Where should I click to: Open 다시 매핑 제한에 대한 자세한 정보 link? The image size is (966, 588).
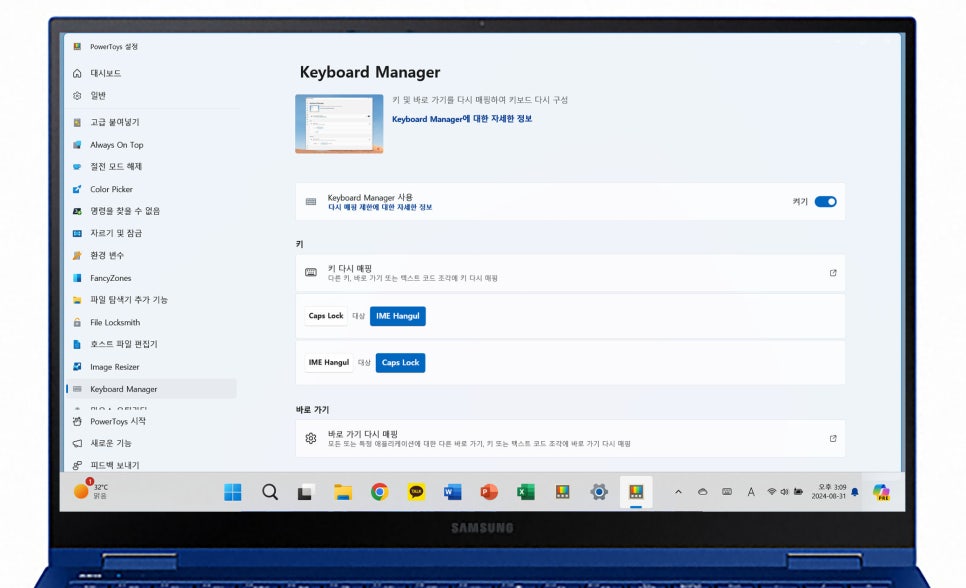(x=380, y=208)
